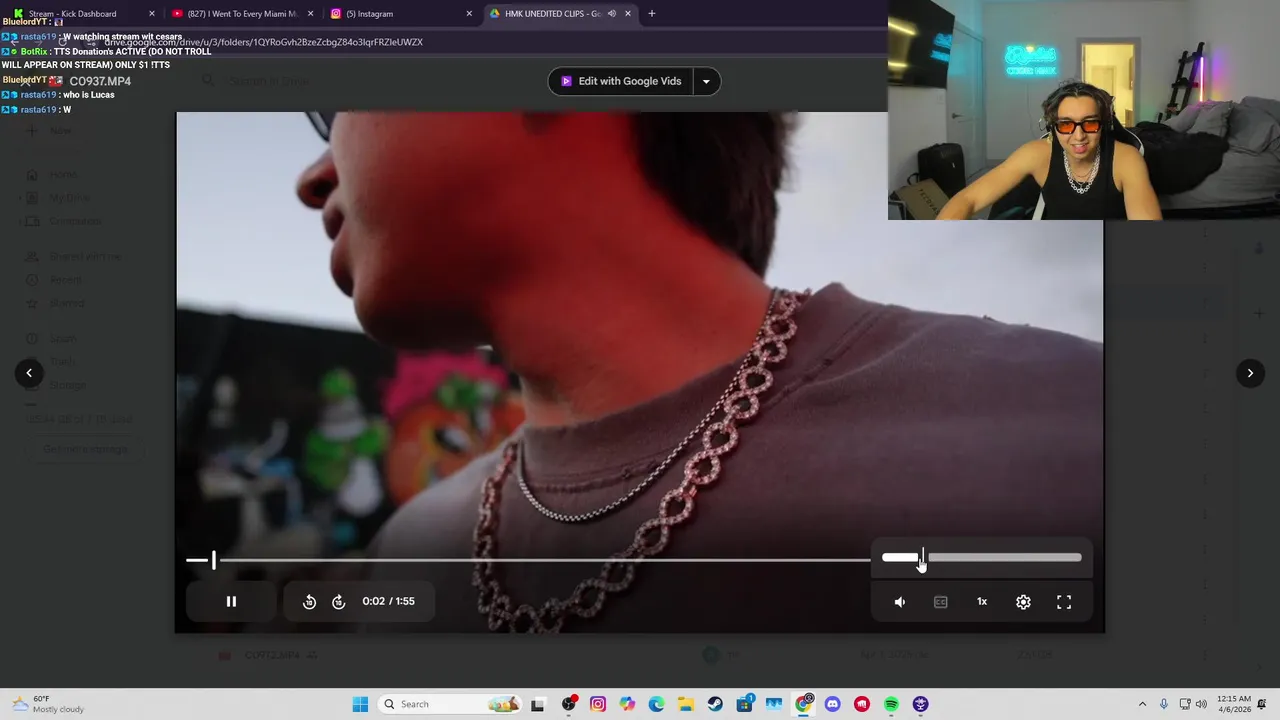Skip the video forward ten seconds
Viewport: 1280px width, 720px height.
338,601
